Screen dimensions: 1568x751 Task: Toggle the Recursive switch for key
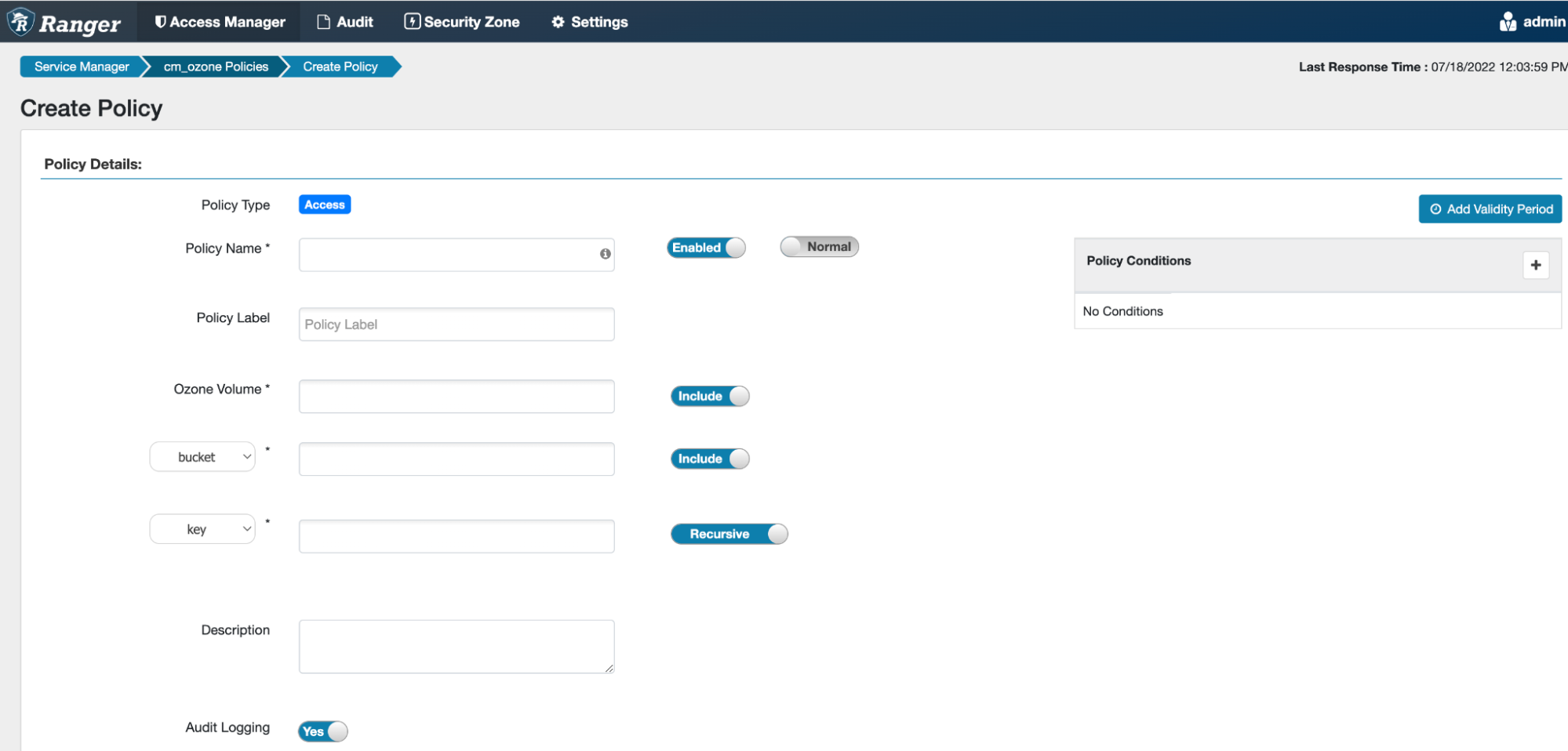point(729,534)
